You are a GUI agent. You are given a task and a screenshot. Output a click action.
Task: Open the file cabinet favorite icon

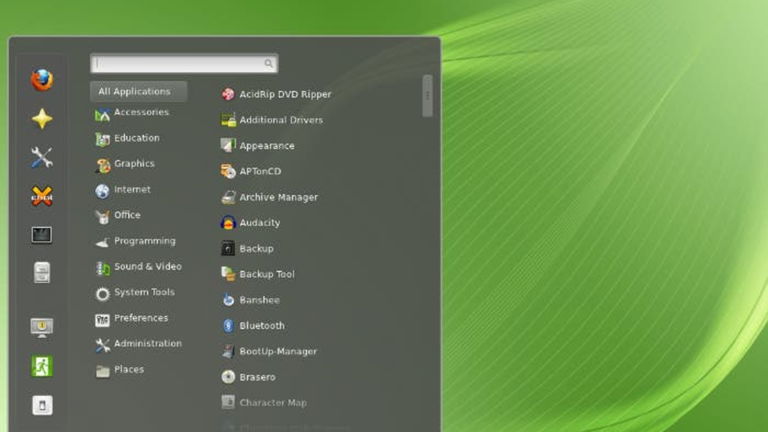[42, 273]
